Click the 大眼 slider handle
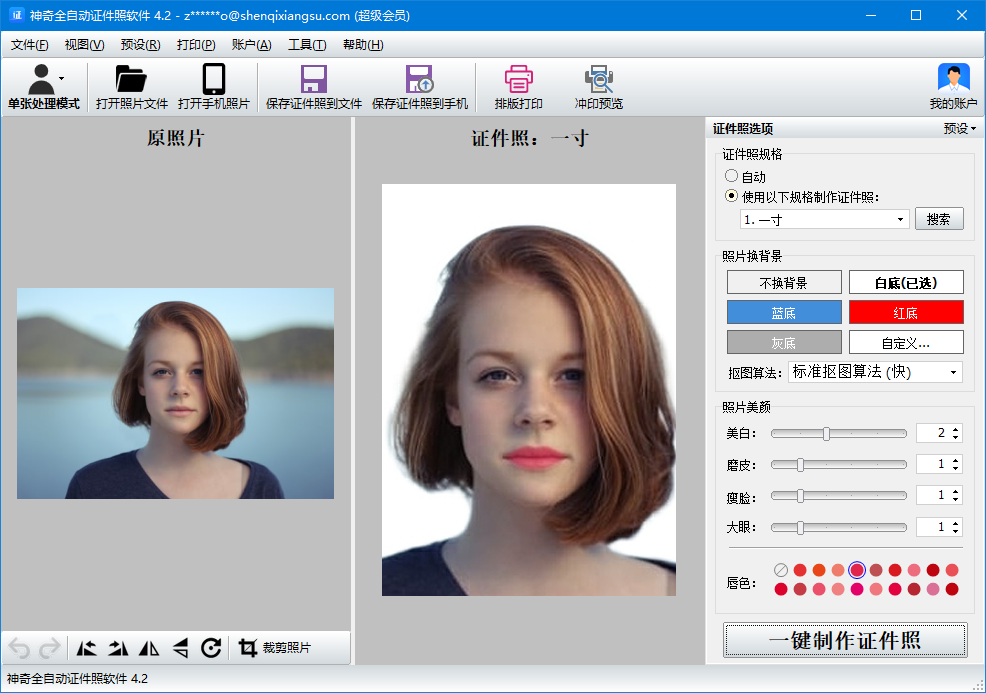The height and width of the screenshot is (693, 986). click(800, 528)
